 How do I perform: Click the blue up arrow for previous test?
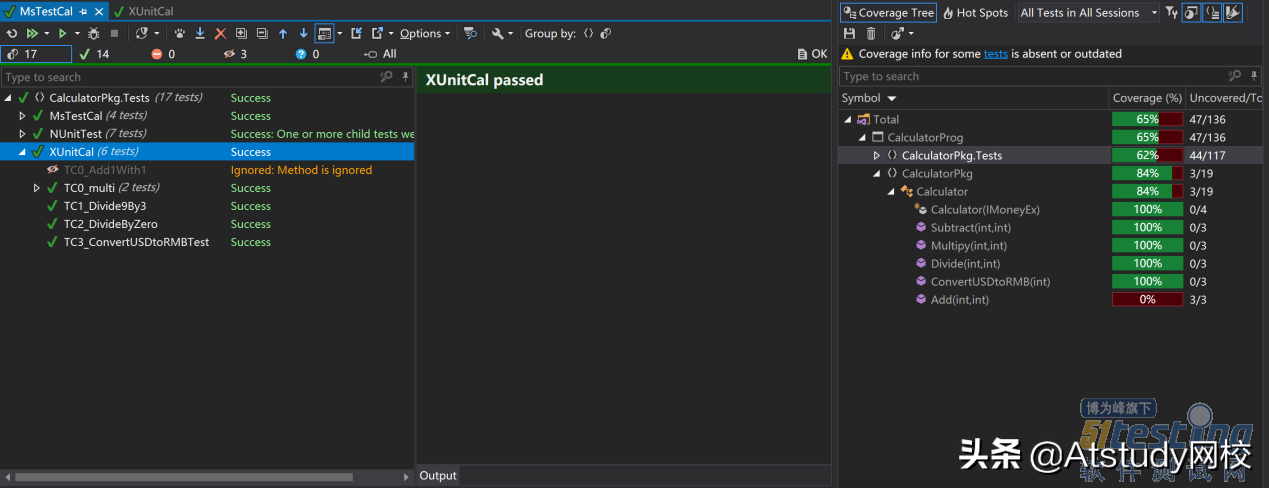[283, 33]
